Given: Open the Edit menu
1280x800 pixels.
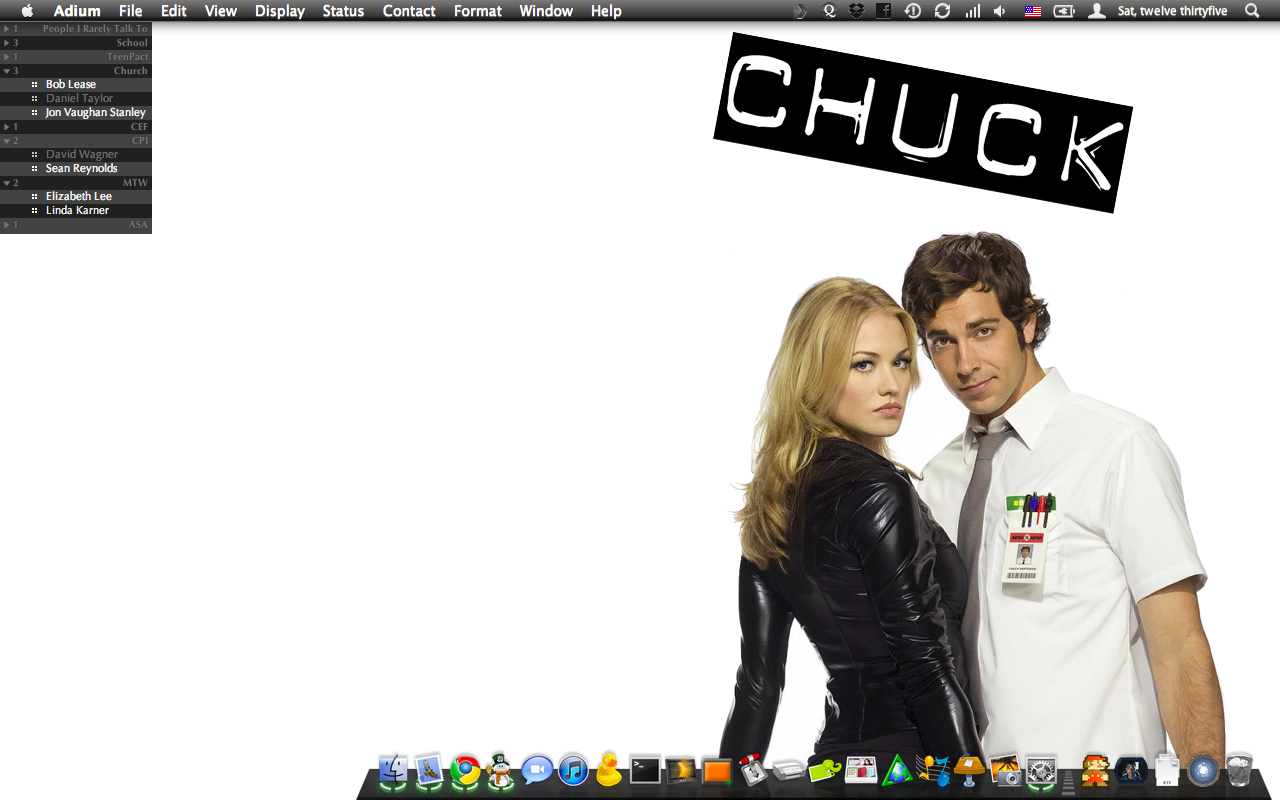Looking at the screenshot, I should coord(174,11).
